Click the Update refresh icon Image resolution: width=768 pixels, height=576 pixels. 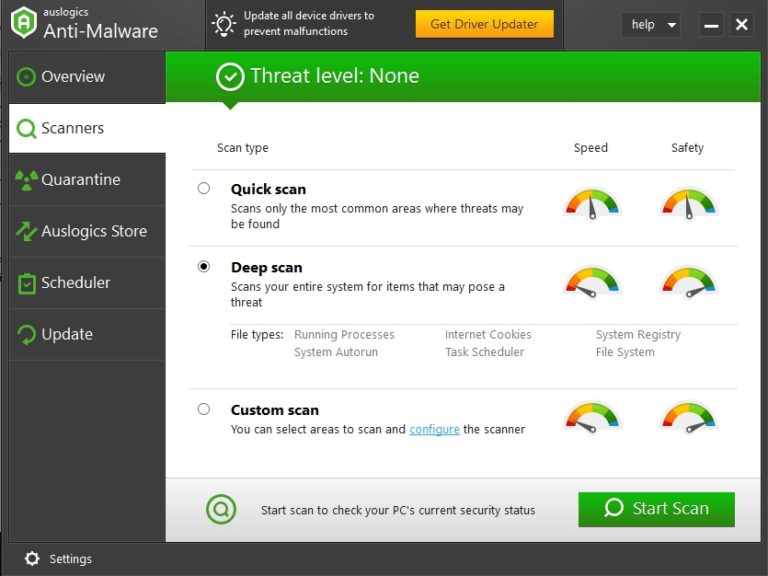[x=26, y=335]
